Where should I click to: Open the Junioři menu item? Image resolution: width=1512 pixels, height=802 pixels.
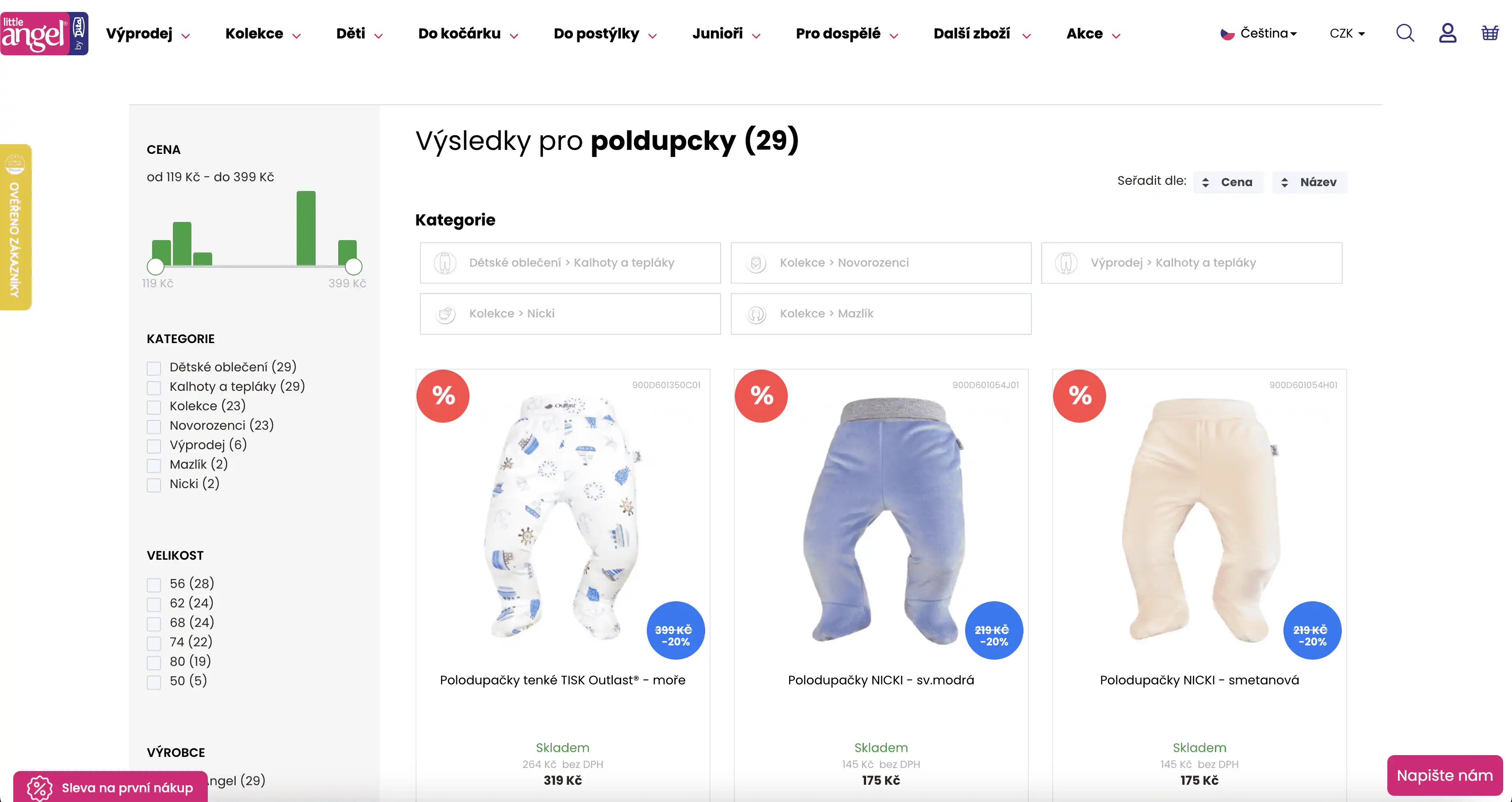coord(717,34)
